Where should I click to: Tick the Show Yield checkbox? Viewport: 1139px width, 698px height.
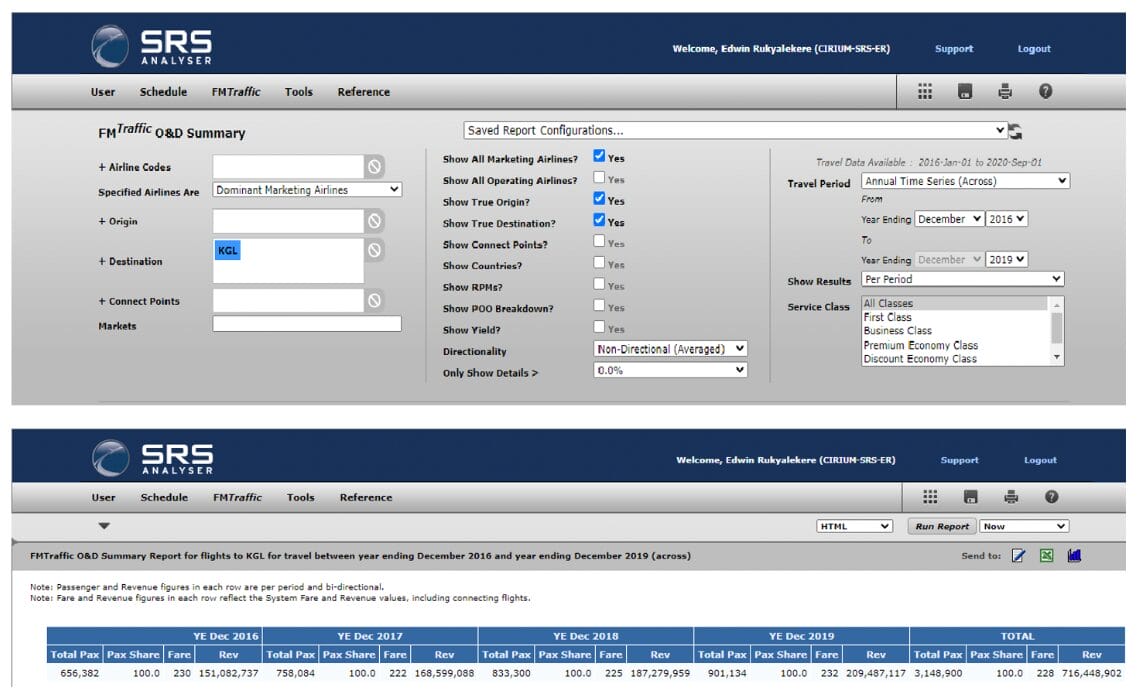tap(599, 327)
